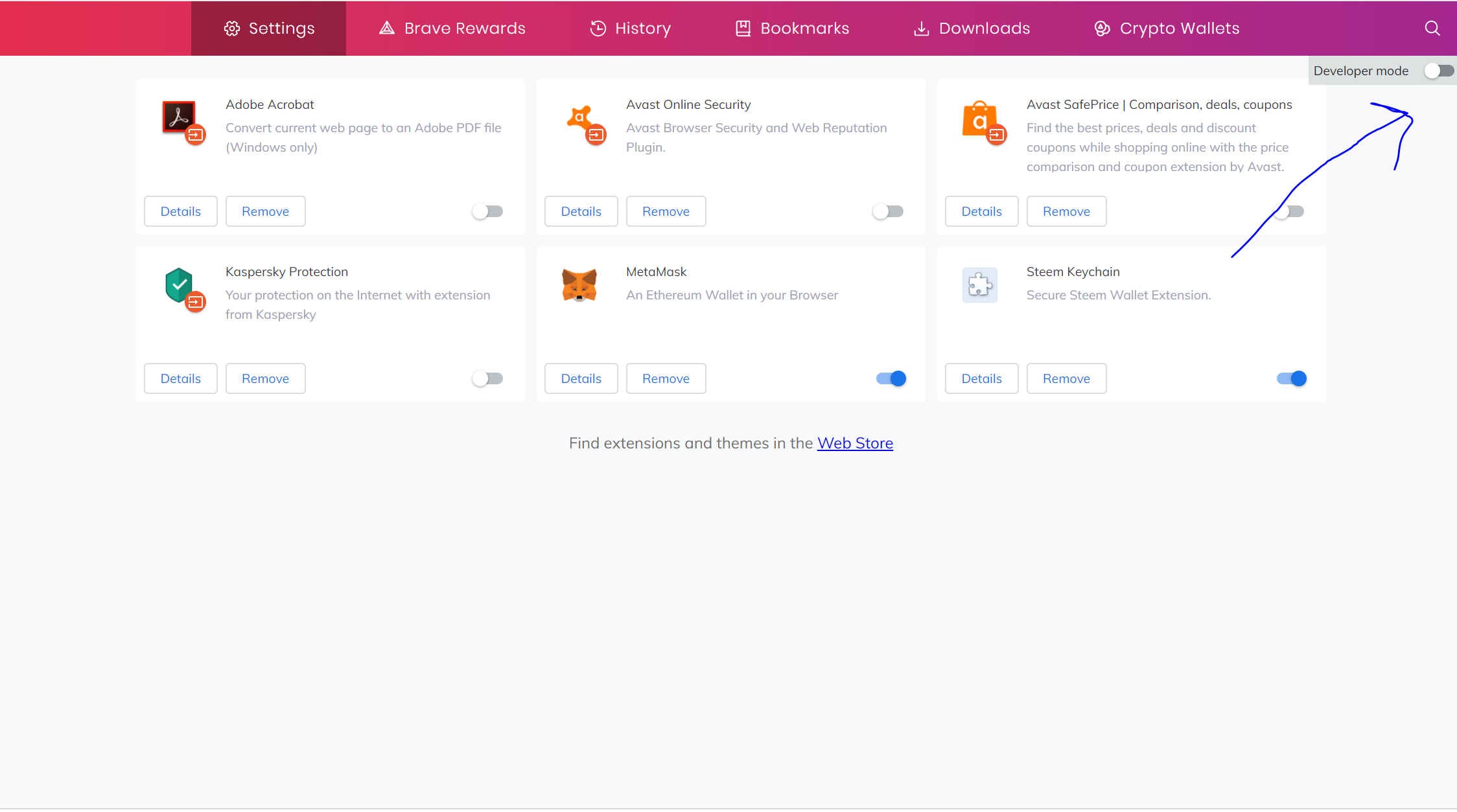Open Details for MetaMask
This screenshot has height=812, width=1457.
(581, 378)
